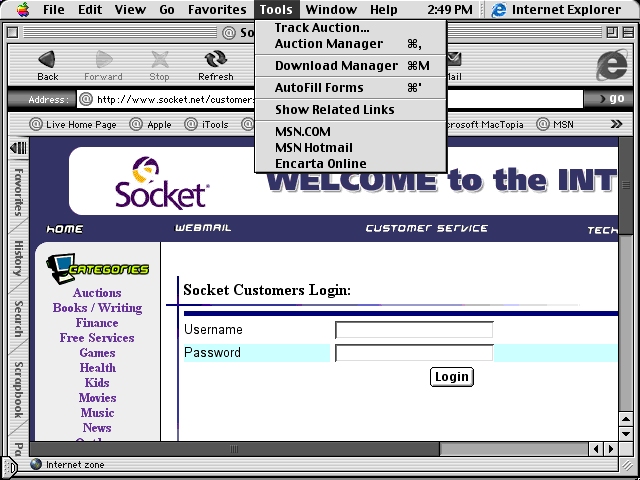Open the Games category link
The height and width of the screenshot is (480, 640).
point(97,353)
